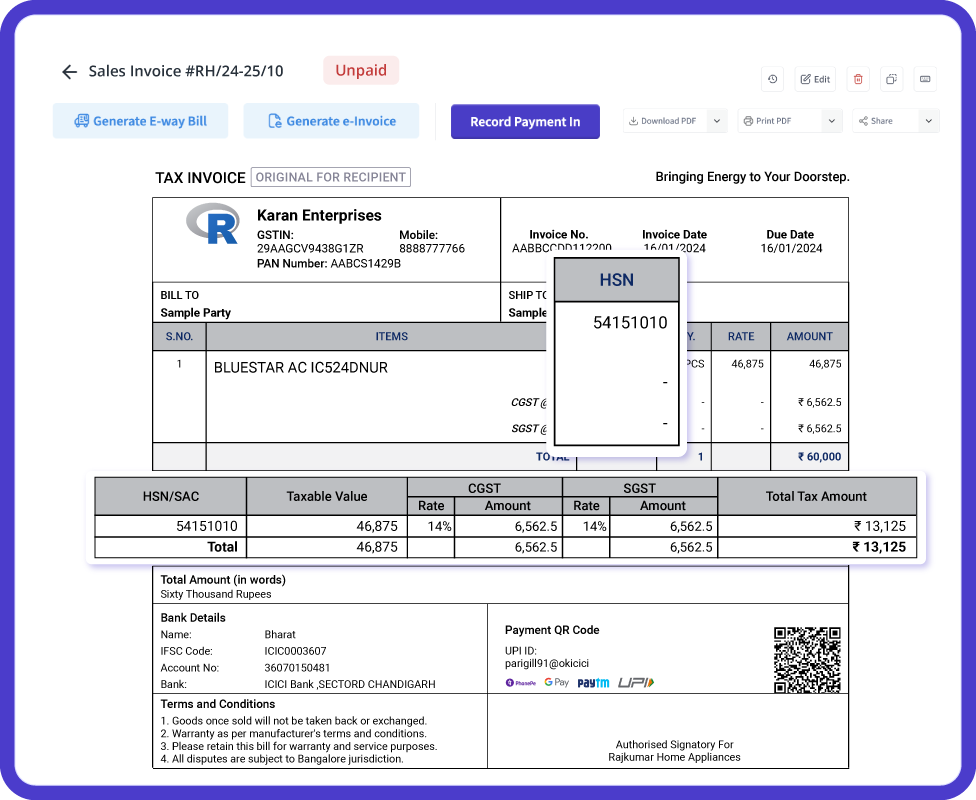Go back using the left arrow icon
Viewport: 976px width, 800px height.
point(69,72)
